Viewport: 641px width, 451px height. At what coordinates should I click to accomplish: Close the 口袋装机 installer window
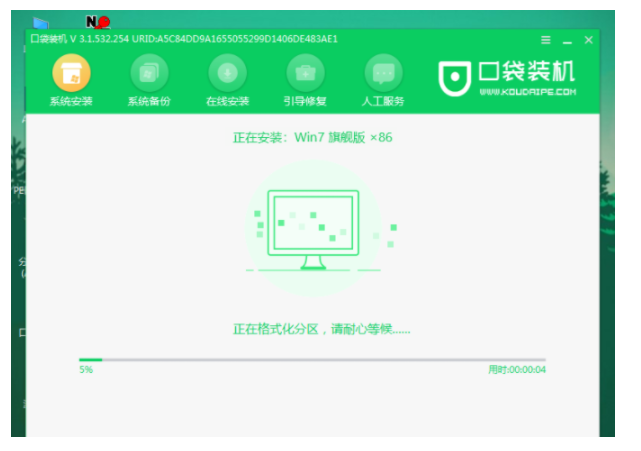tap(588, 39)
